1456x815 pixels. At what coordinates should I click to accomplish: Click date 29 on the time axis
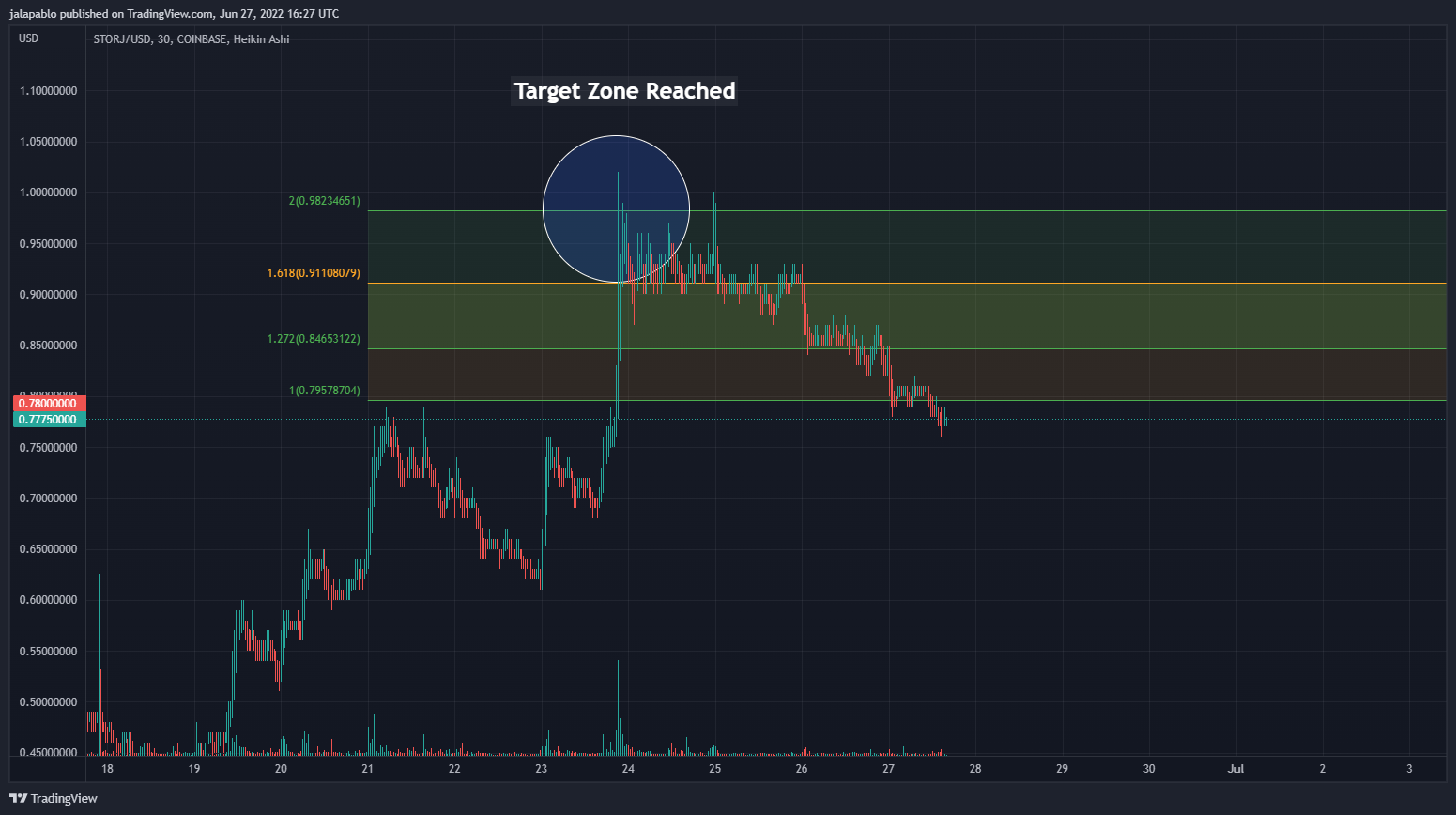[x=1062, y=769]
